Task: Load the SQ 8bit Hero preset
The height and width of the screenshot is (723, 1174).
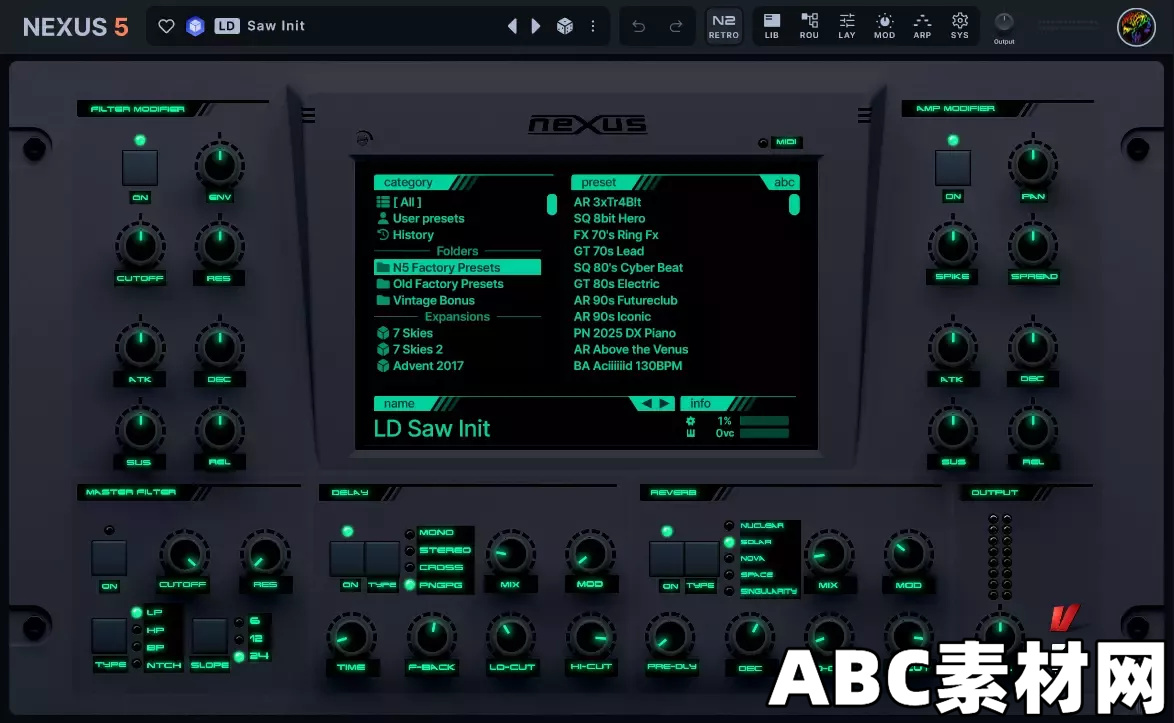Action: [x=609, y=218]
